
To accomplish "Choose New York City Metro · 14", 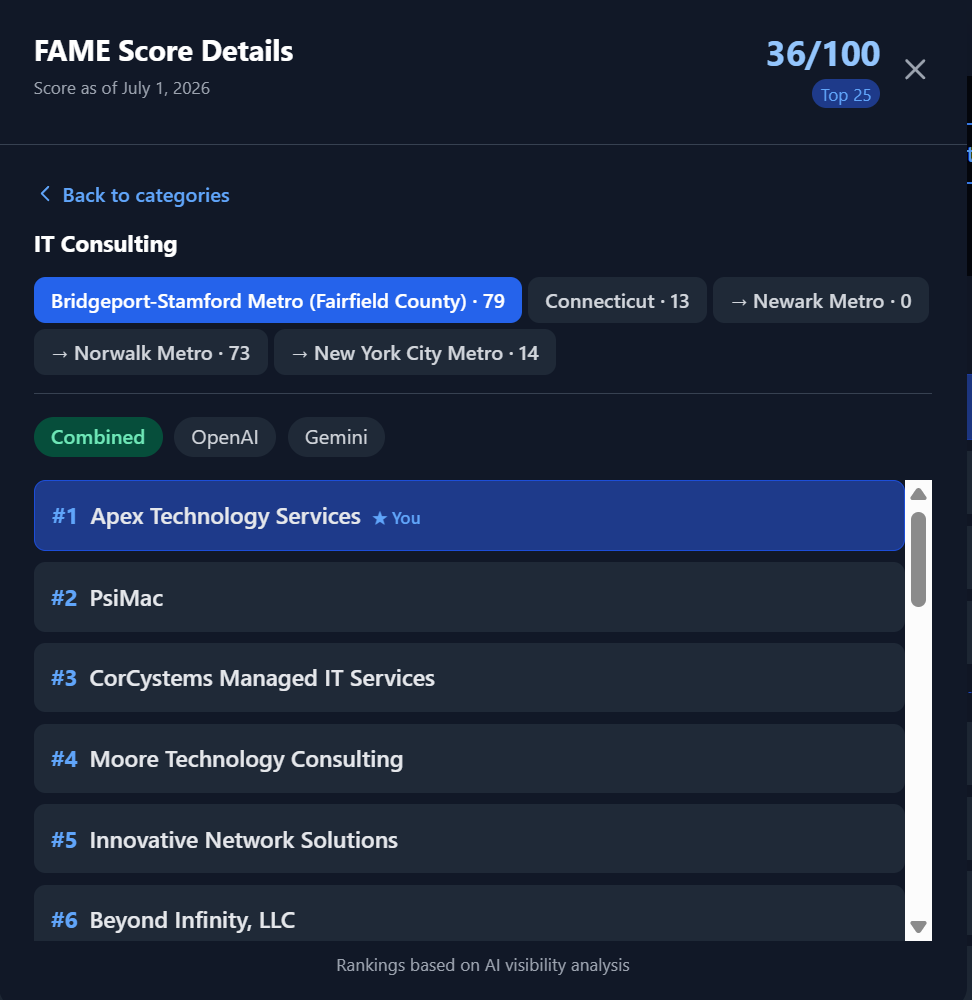I will tap(415, 353).
